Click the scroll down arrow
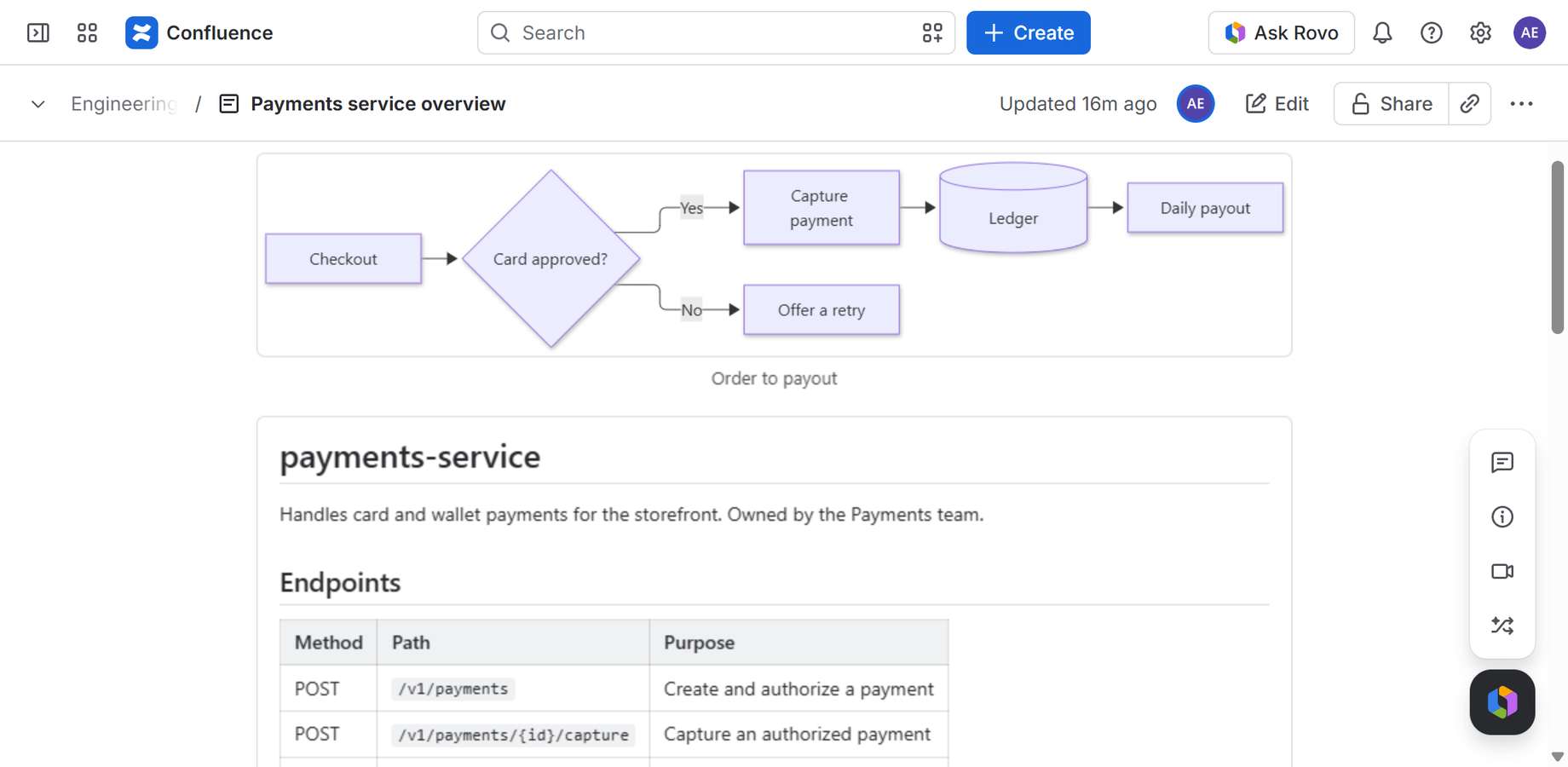Image resolution: width=1568 pixels, height=767 pixels. point(1558,757)
